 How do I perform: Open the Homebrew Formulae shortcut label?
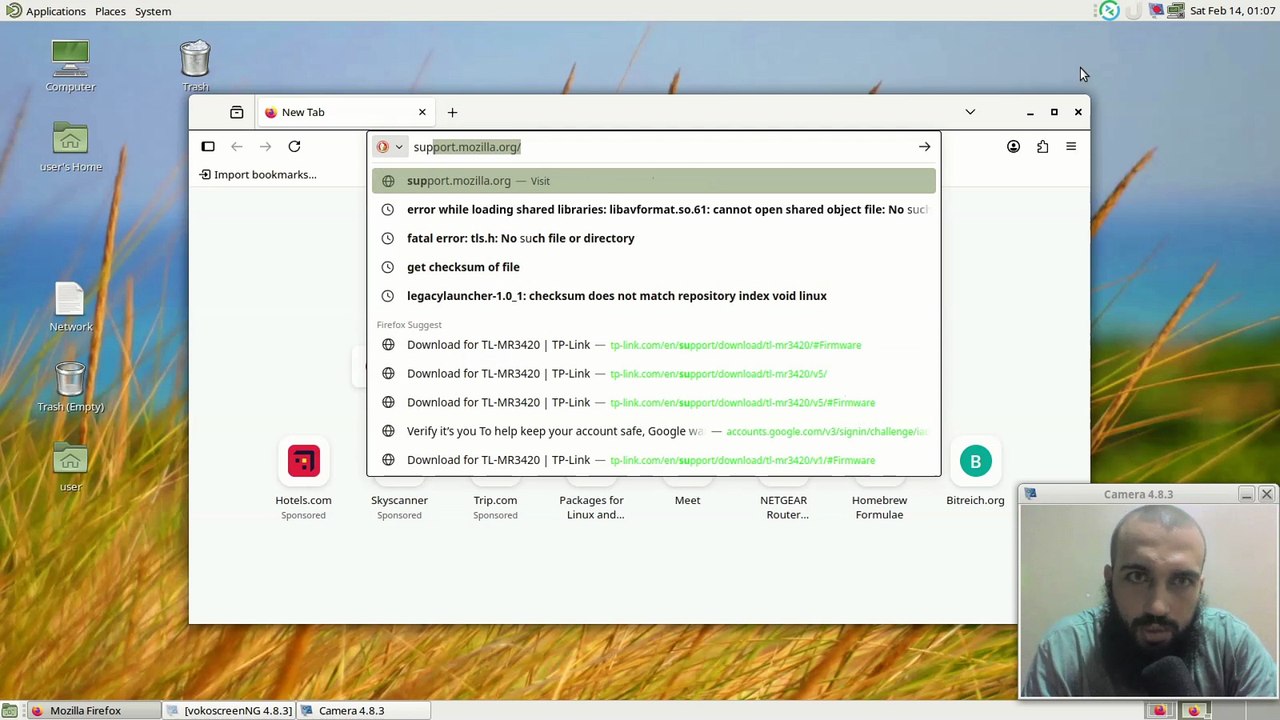coord(879,507)
